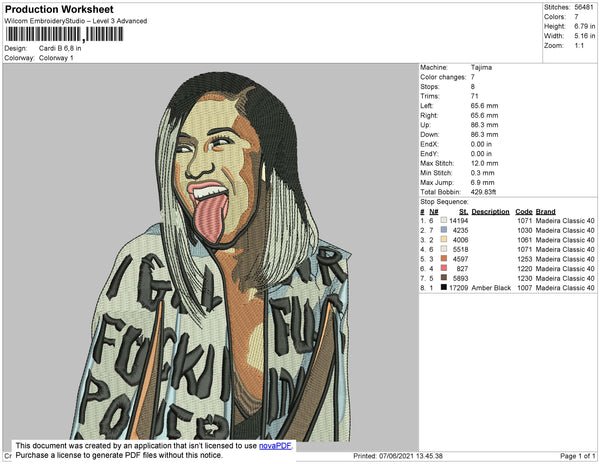Click 'Madeira Classic 40' in code 1230 row
The width and height of the screenshot is (600, 464).
click(565, 278)
